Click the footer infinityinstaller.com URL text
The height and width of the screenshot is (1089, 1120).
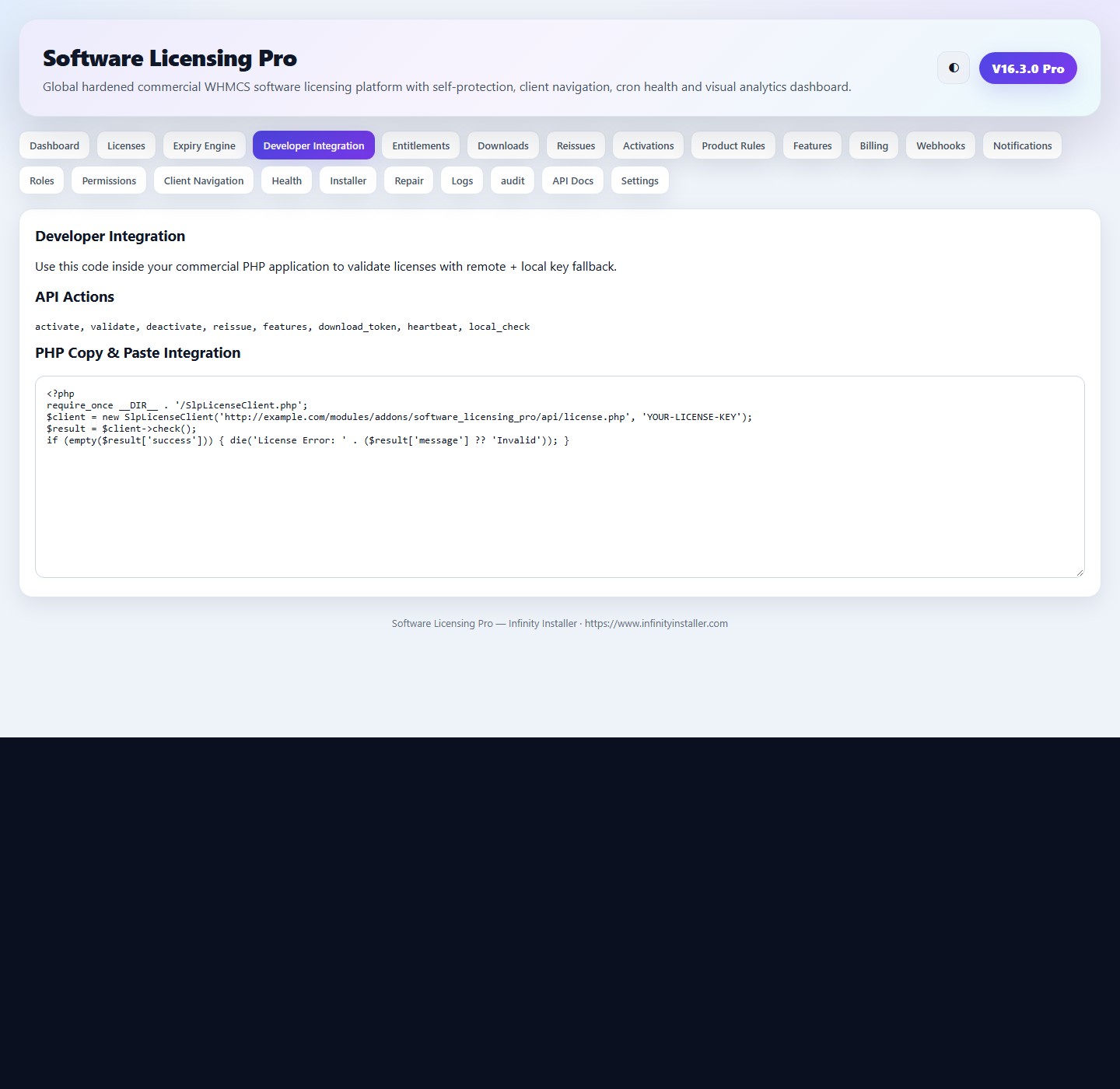[x=656, y=624]
